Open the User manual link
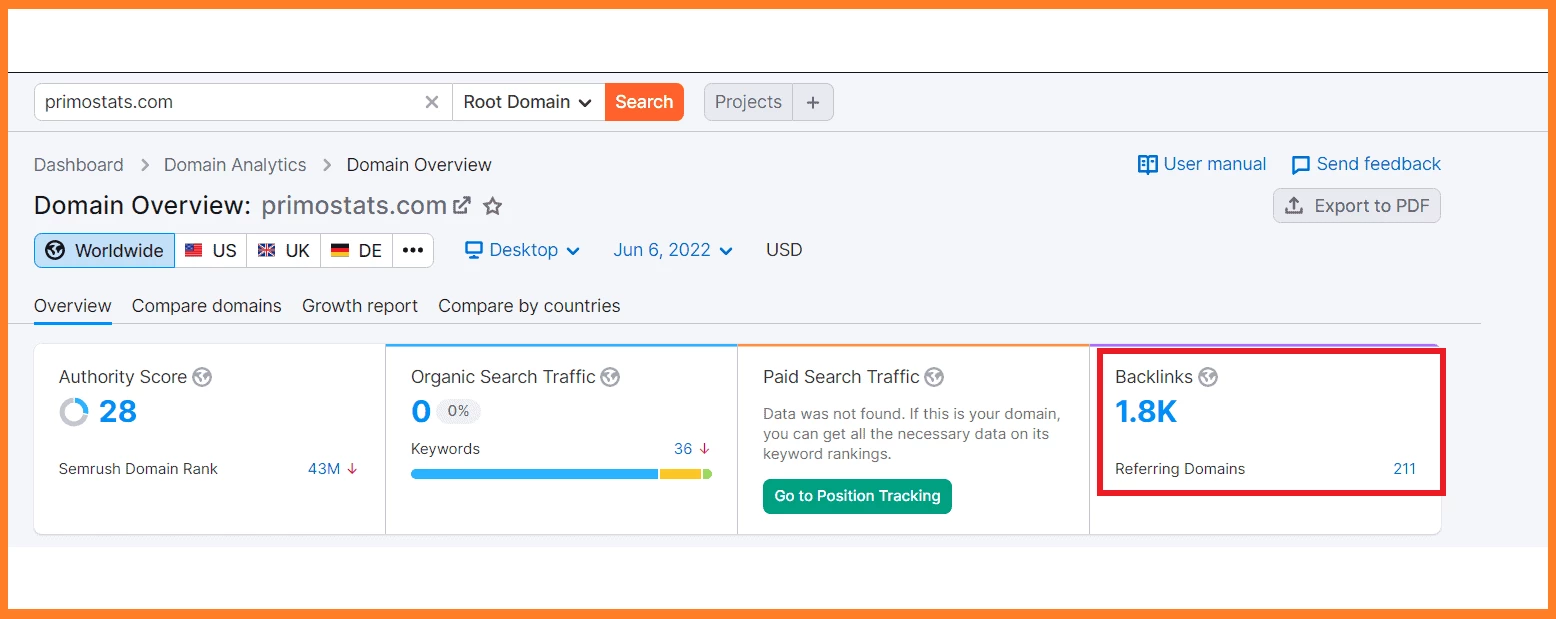The height and width of the screenshot is (619, 1556). pos(1202,164)
